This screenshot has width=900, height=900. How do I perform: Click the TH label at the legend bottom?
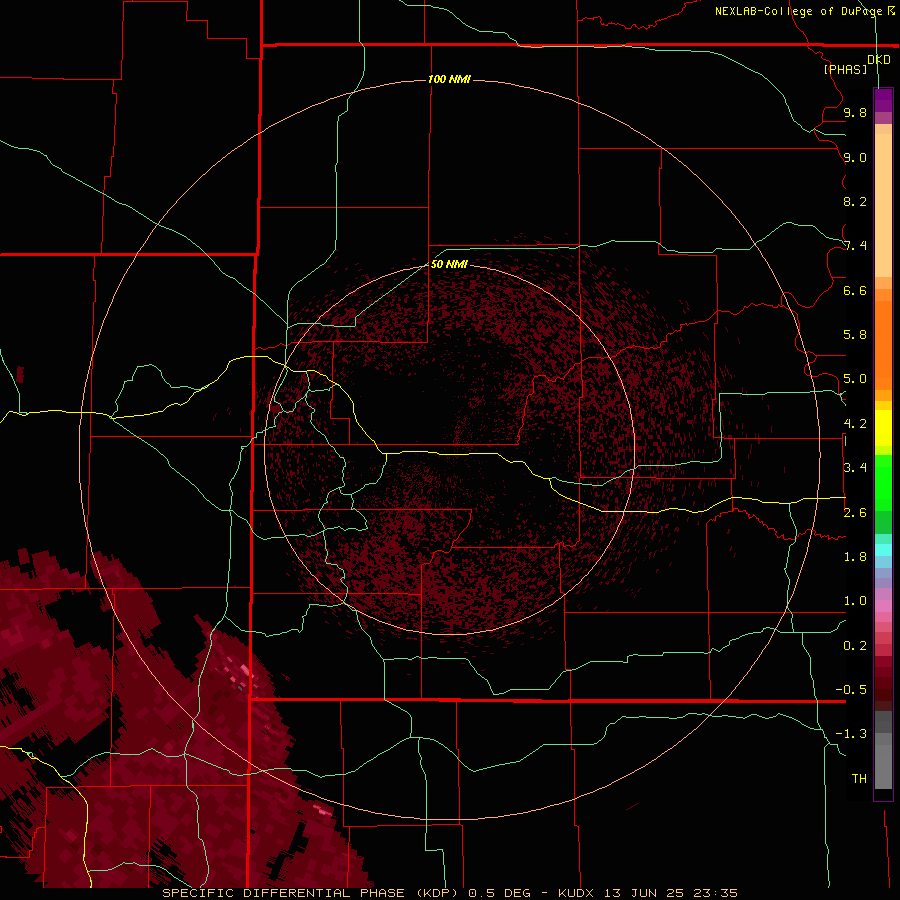(859, 779)
